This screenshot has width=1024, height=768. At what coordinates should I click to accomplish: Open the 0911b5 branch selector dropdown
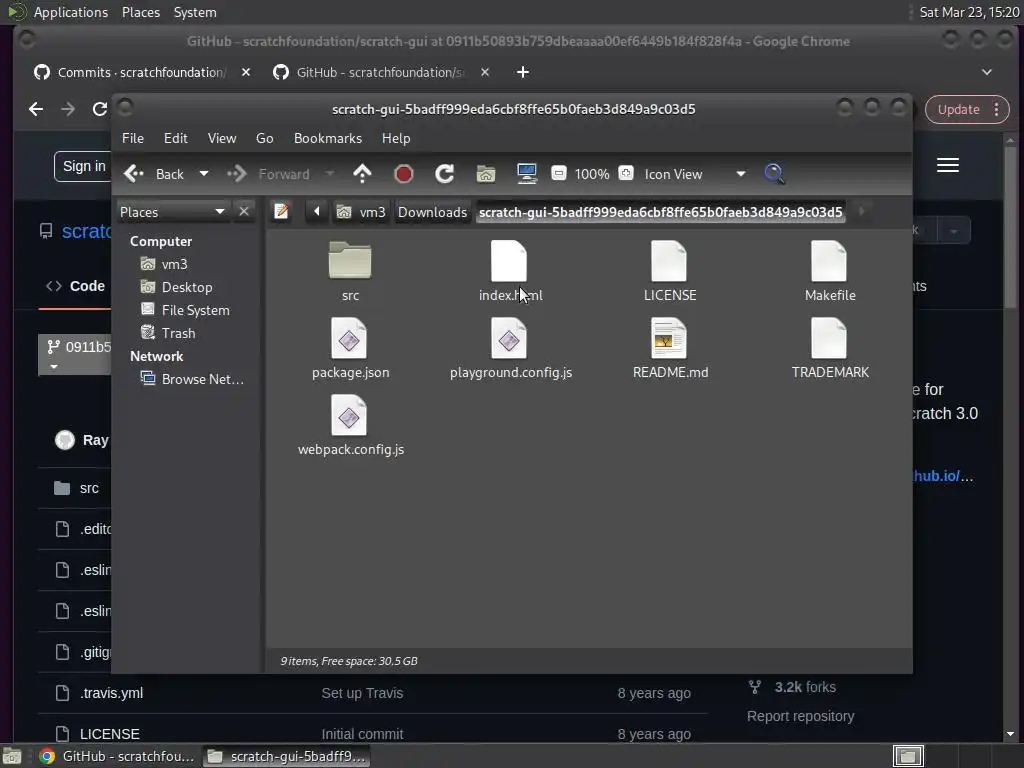point(76,355)
